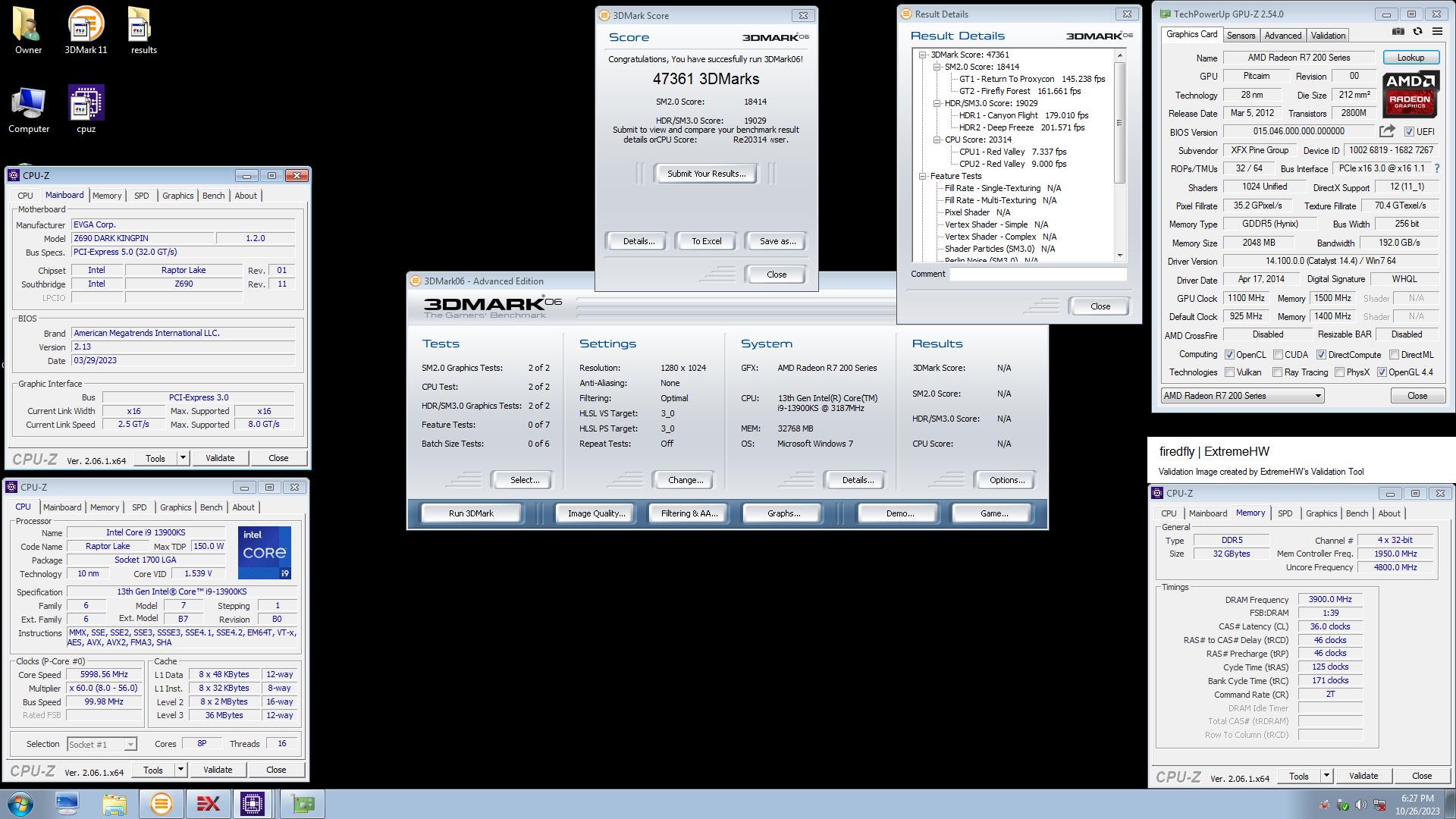Open Tools dropdown arrow in Memory CPU-Z

click(1326, 776)
